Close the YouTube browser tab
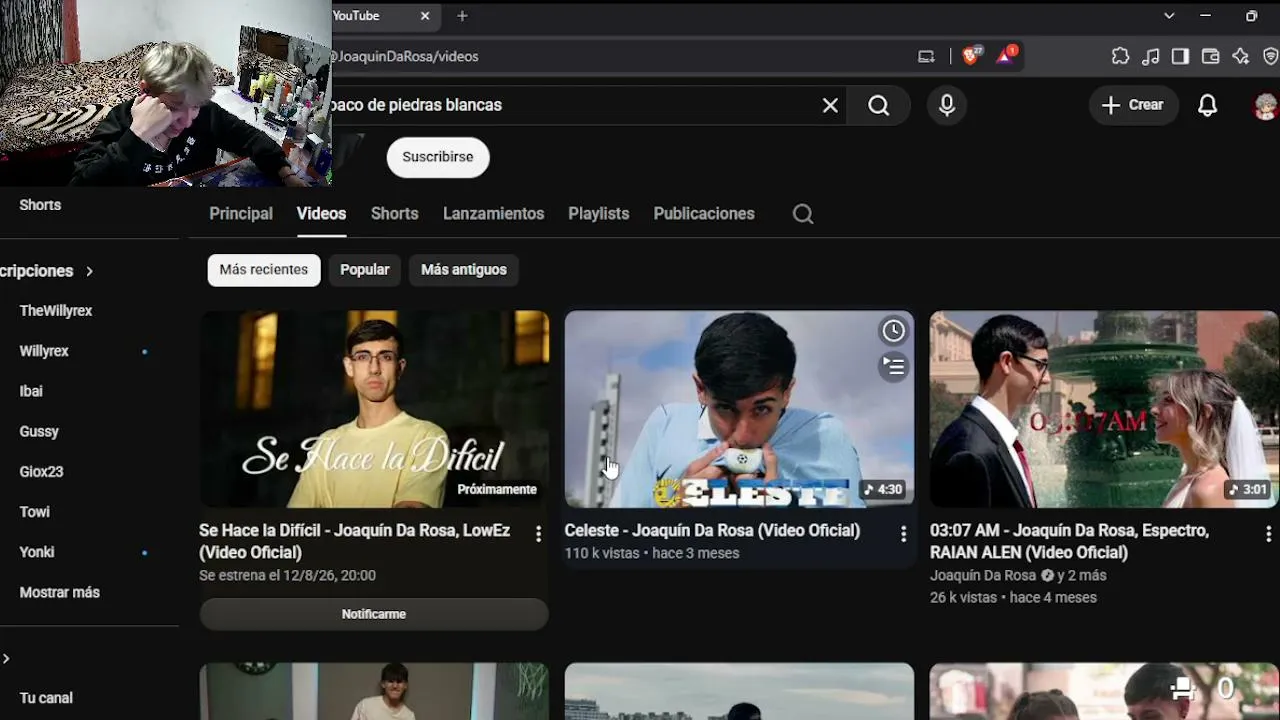 [x=425, y=16]
